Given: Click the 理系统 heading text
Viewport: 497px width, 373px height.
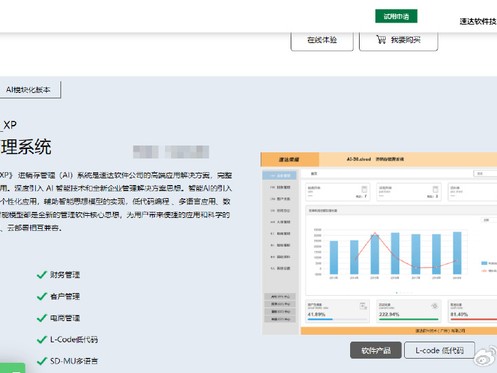Looking at the screenshot, I should 26,147.
